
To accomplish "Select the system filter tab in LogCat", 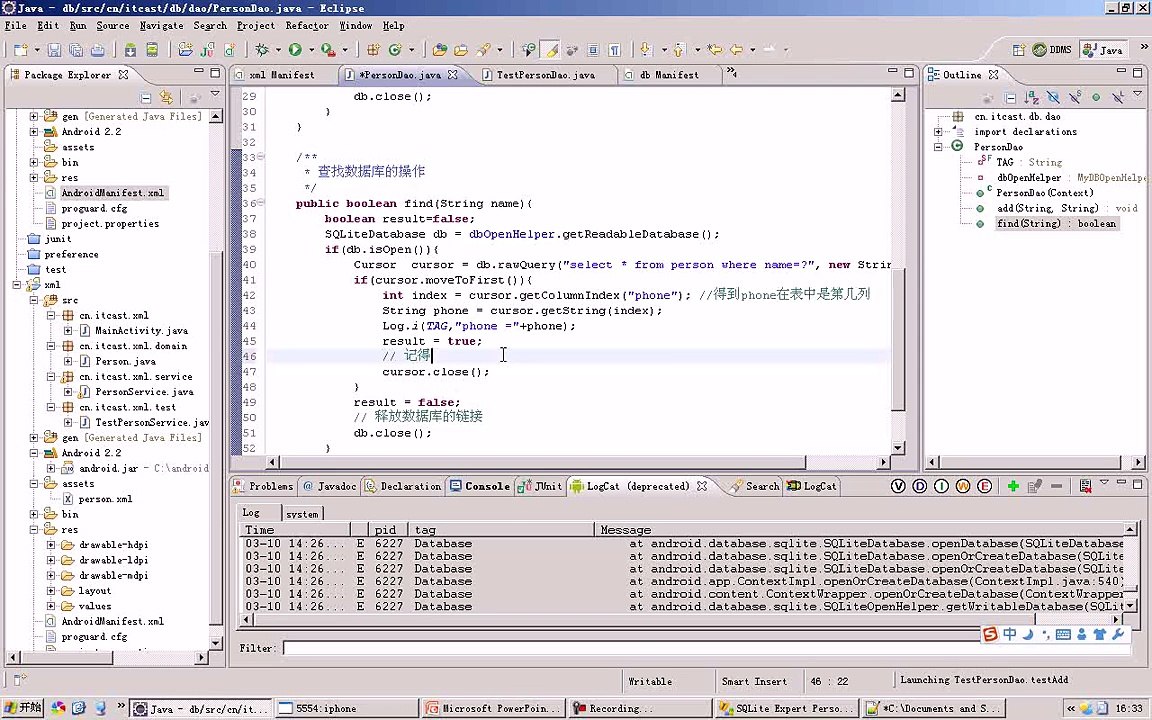I will (x=302, y=514).
